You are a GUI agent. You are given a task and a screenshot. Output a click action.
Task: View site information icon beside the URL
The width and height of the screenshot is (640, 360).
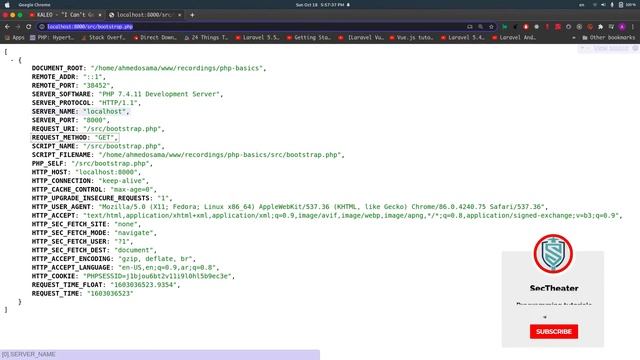(x=42, y=27)
